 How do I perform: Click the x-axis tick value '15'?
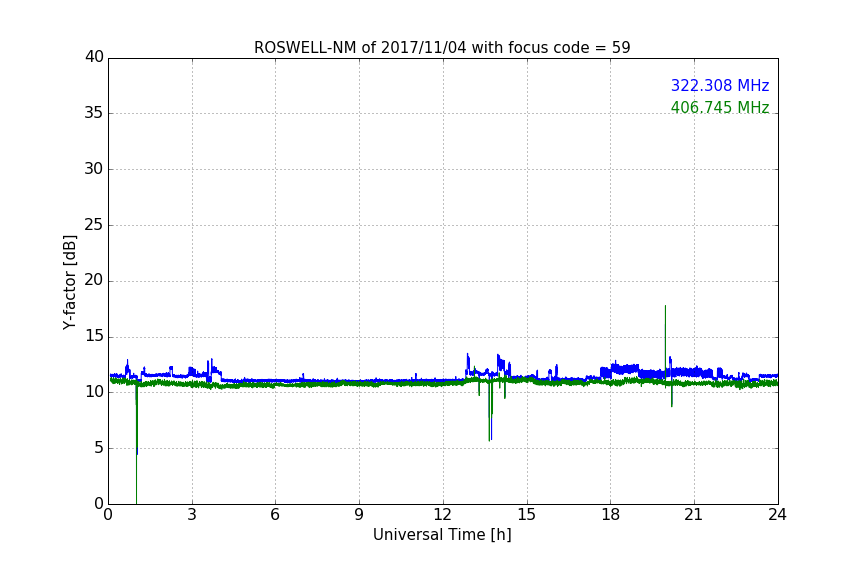tap(527, 515)
